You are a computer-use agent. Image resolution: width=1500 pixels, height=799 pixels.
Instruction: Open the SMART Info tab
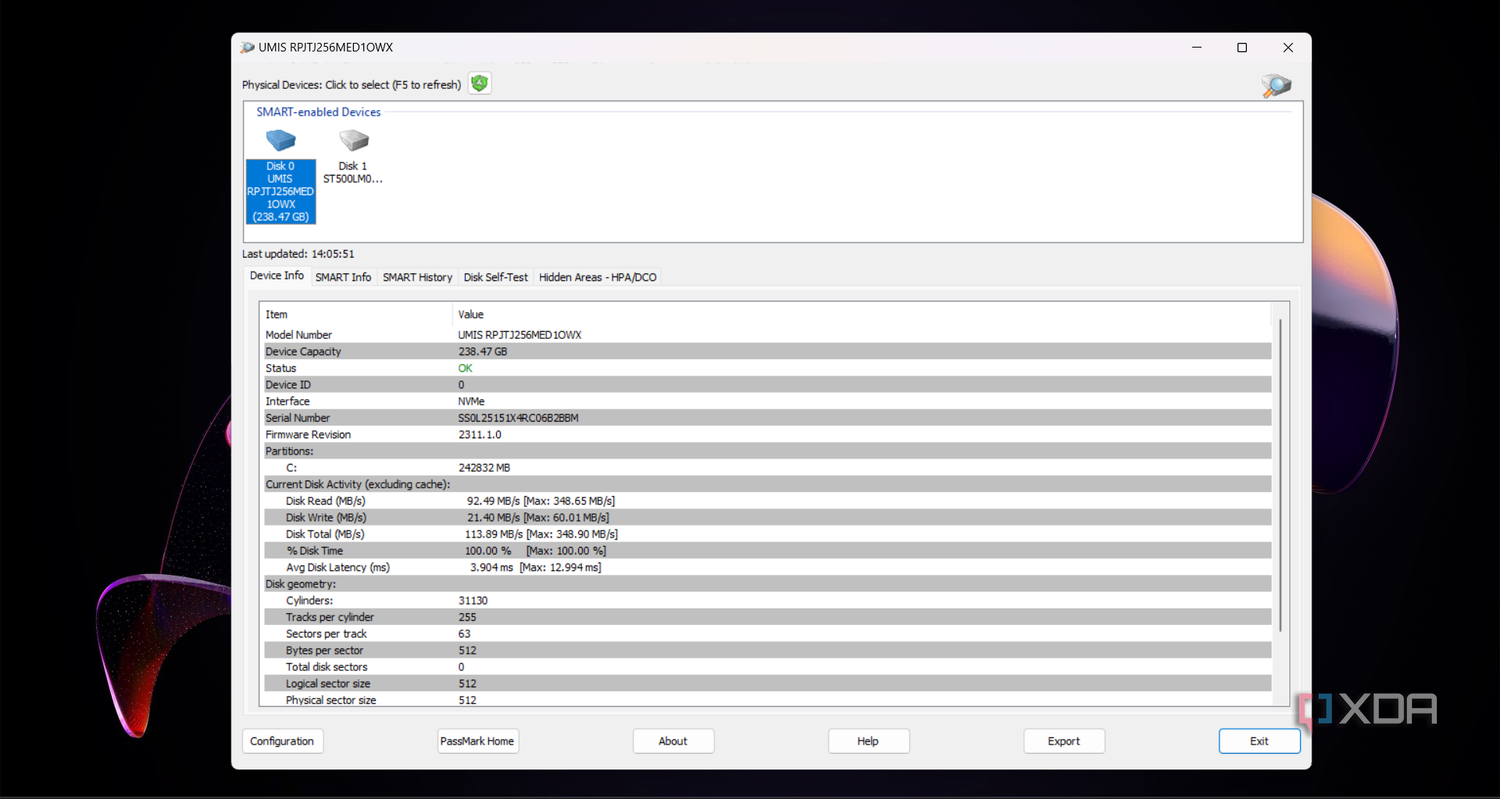(343, 277)
